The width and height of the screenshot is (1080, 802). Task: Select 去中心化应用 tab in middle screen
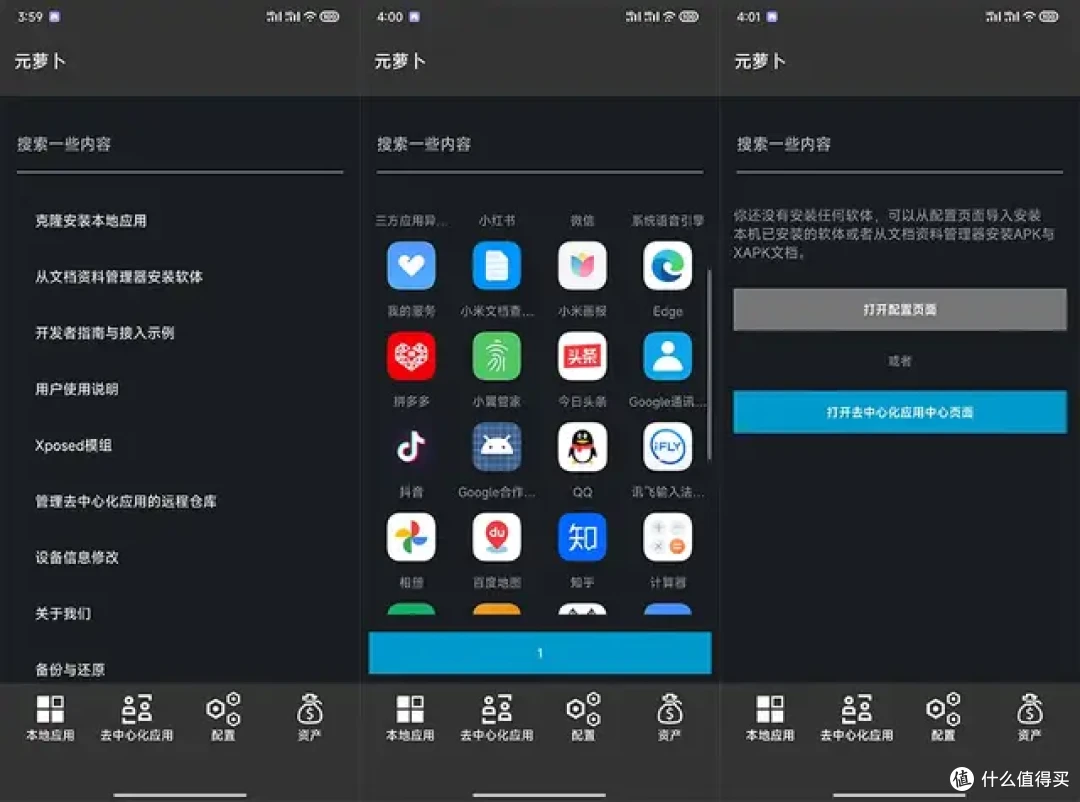(x=497, y=718)
